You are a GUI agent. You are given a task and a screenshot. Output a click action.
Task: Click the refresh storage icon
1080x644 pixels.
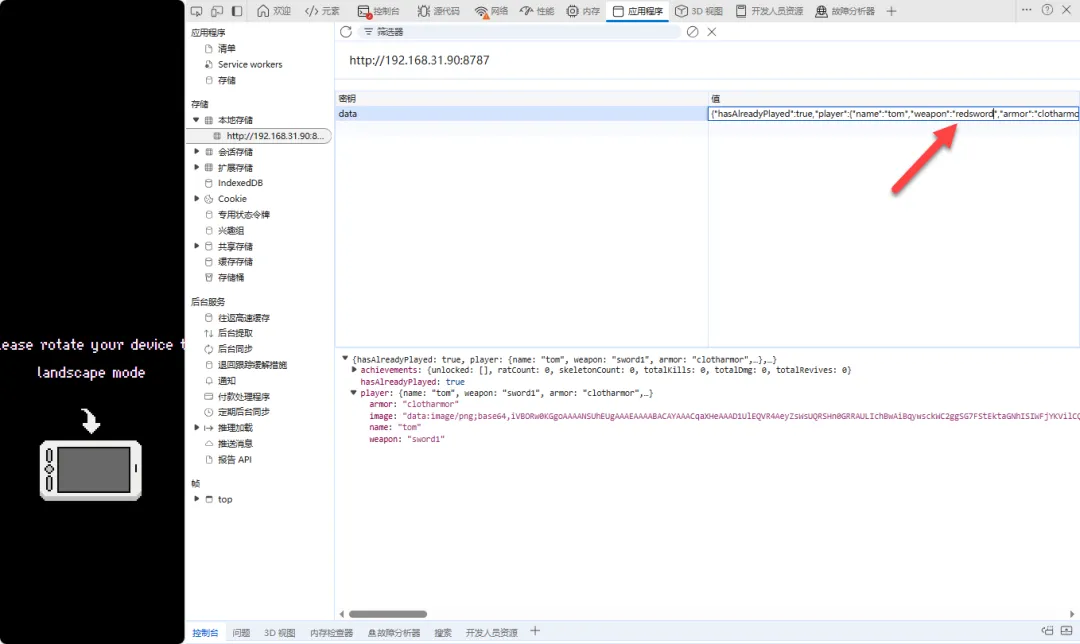346,32
